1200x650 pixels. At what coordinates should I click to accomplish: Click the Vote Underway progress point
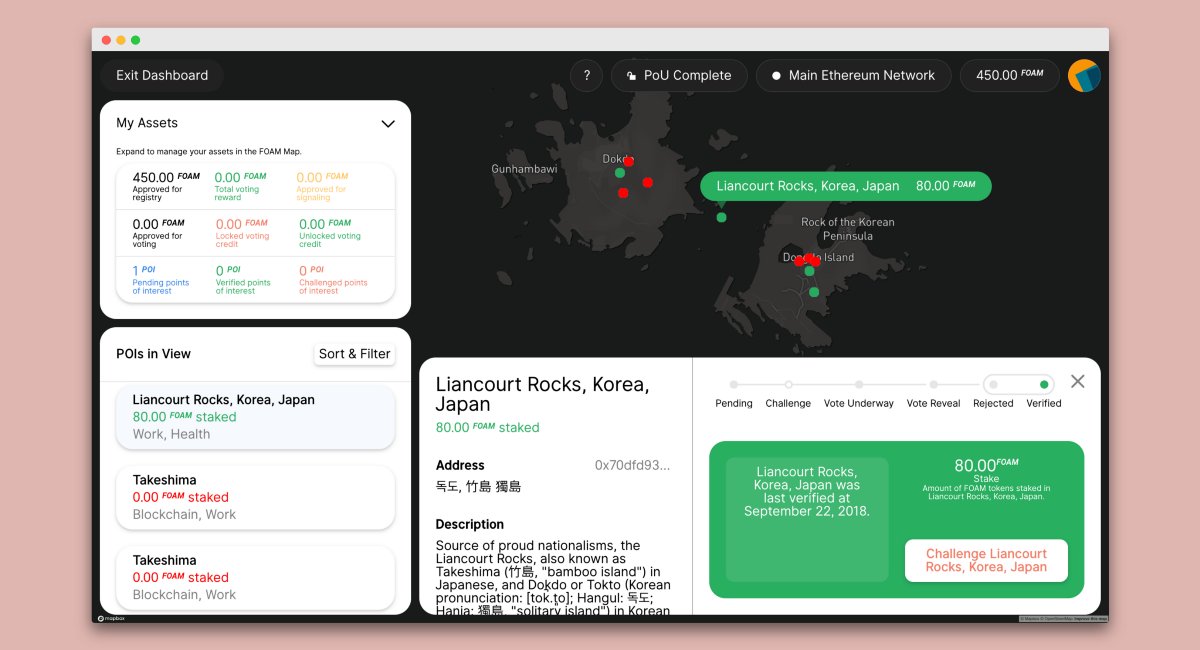coord(858,384)
